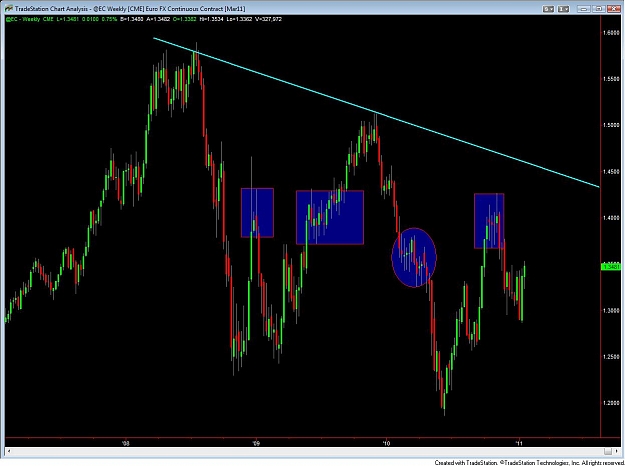The height and width of the screenshot is (466, 625).
Task: Click the 1.3000 price axis label
Action: 612,310
